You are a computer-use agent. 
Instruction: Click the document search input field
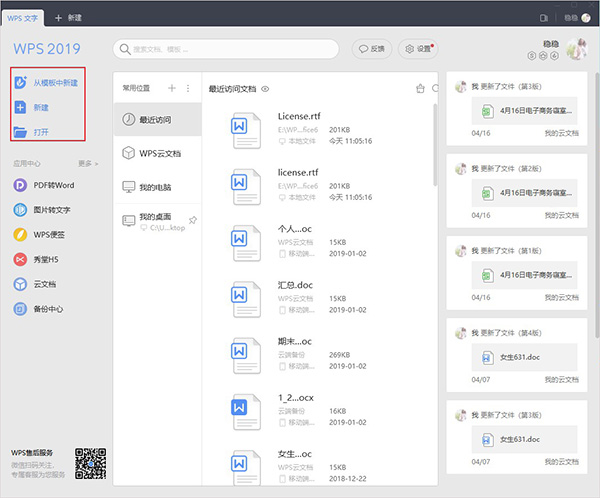(x=225, y=48)
